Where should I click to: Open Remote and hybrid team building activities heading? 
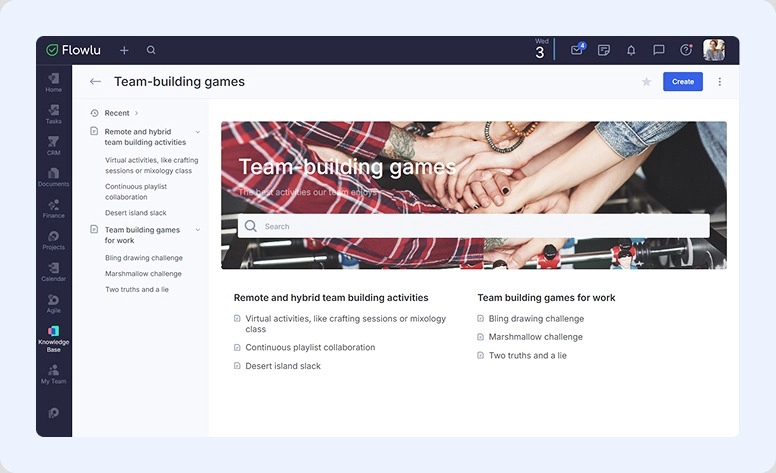click(331, 298)
